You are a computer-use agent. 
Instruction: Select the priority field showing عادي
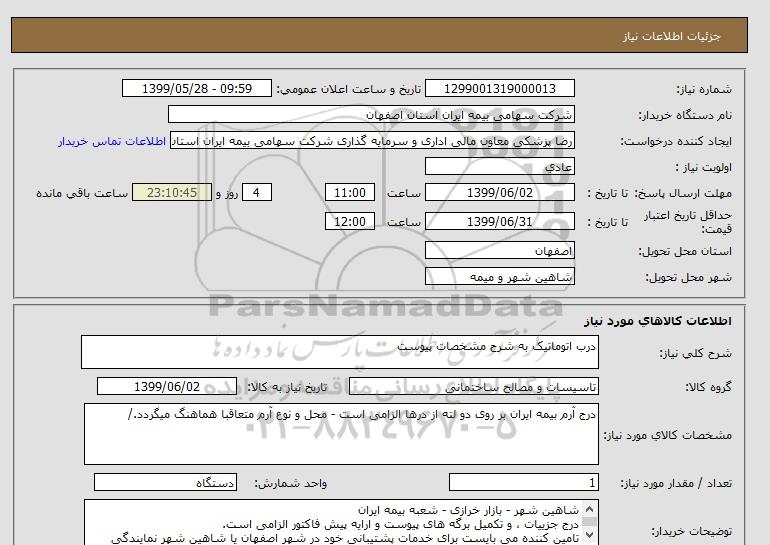499,167
